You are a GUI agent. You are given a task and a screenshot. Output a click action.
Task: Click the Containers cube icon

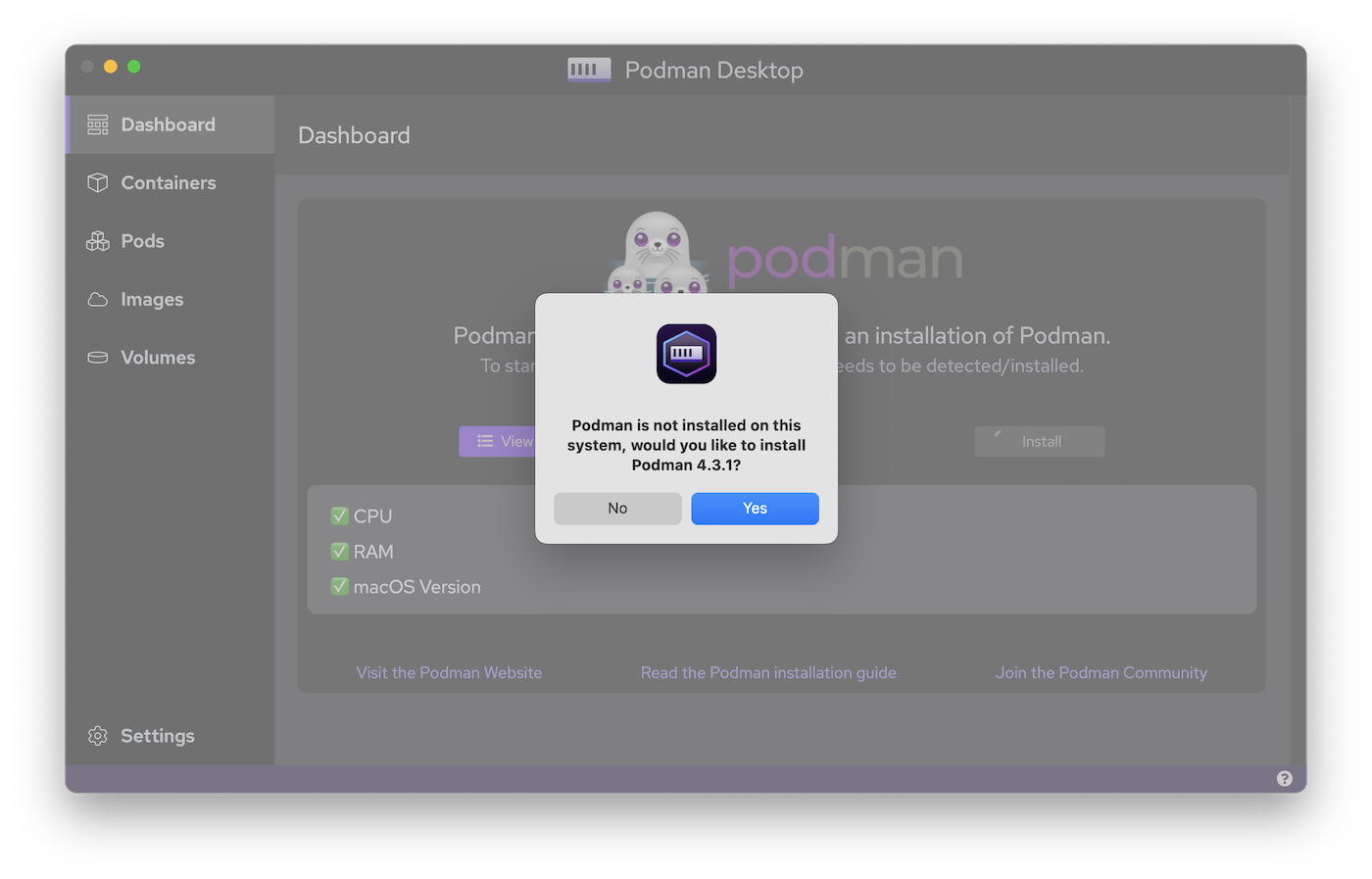(98, 183)
